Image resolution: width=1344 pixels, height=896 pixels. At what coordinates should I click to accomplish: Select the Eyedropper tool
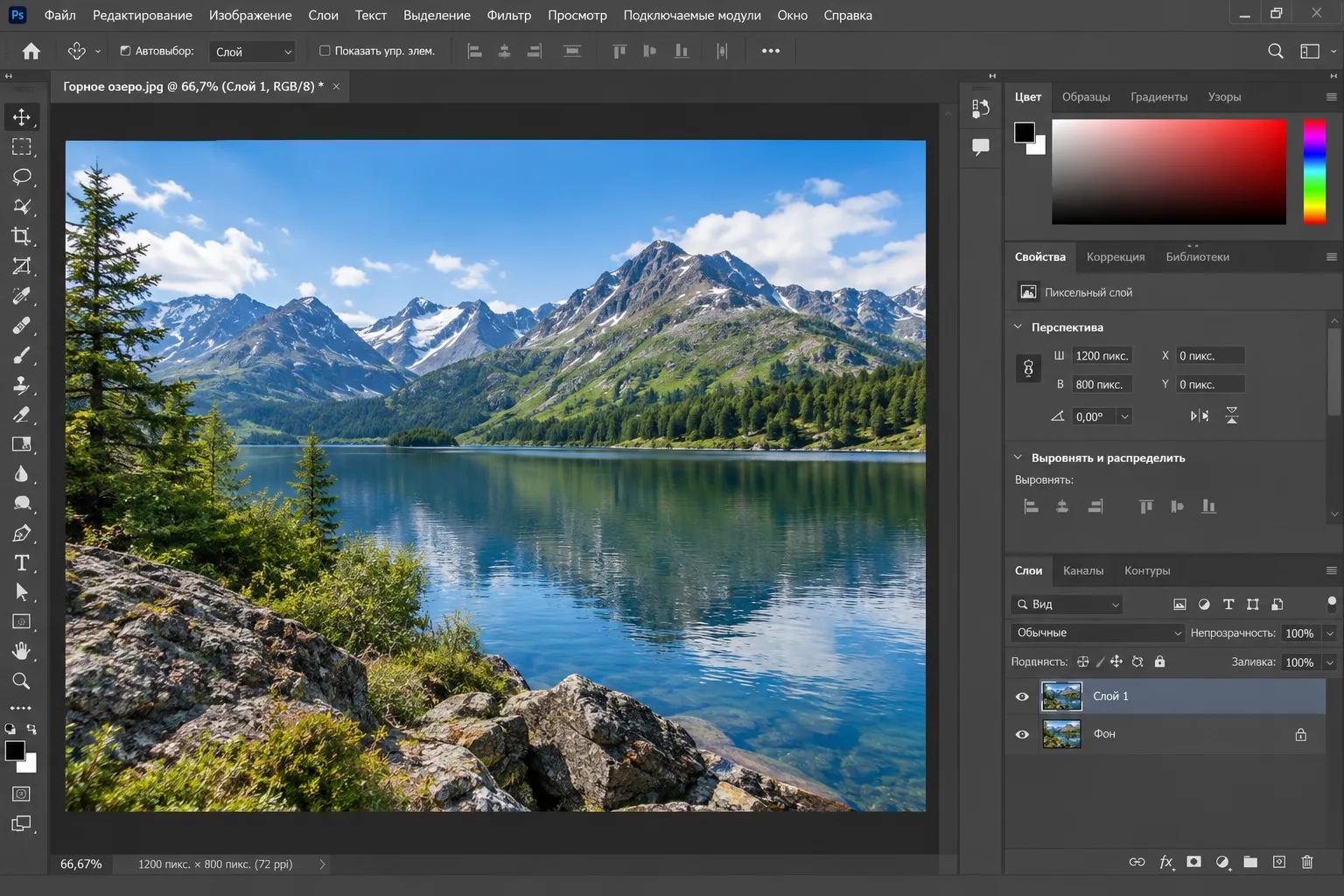[22, 296]
